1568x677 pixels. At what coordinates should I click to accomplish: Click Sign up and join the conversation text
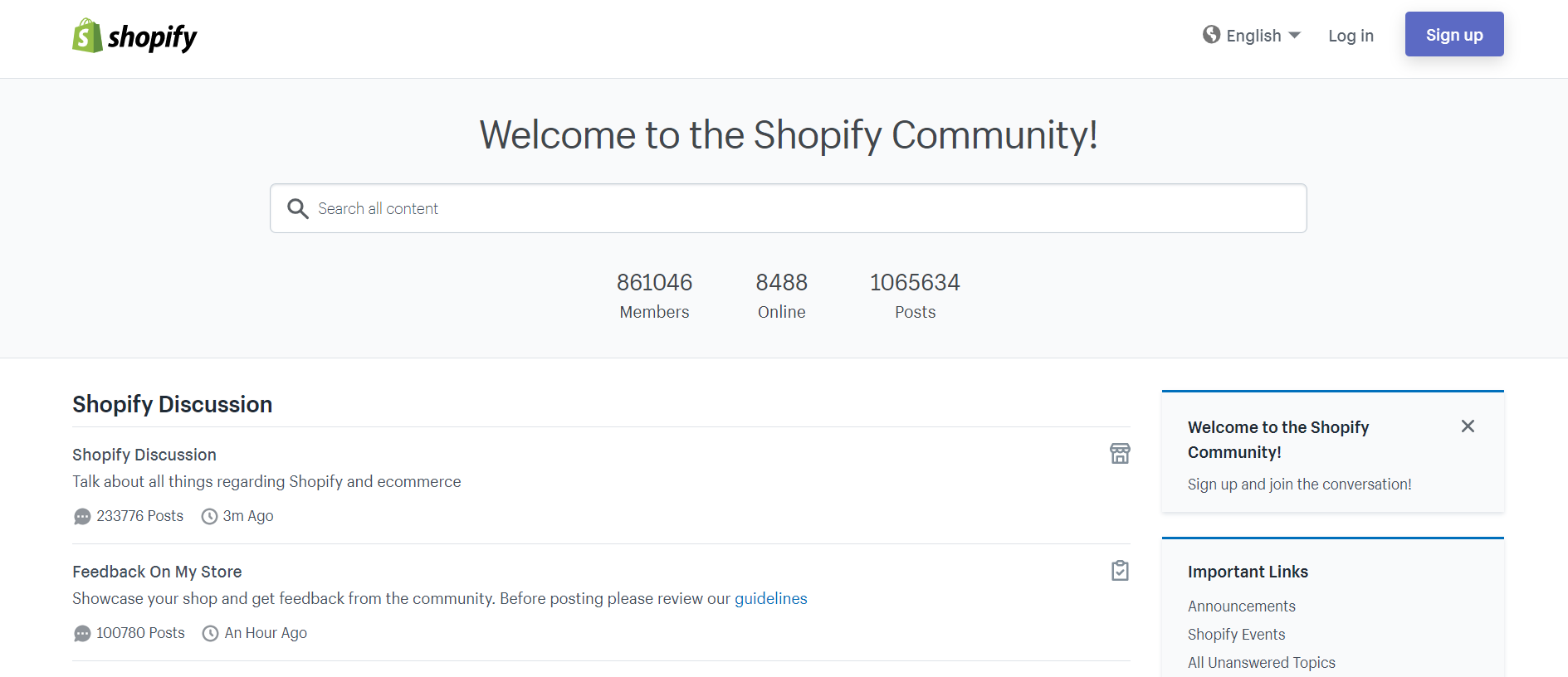(1299, 485)
